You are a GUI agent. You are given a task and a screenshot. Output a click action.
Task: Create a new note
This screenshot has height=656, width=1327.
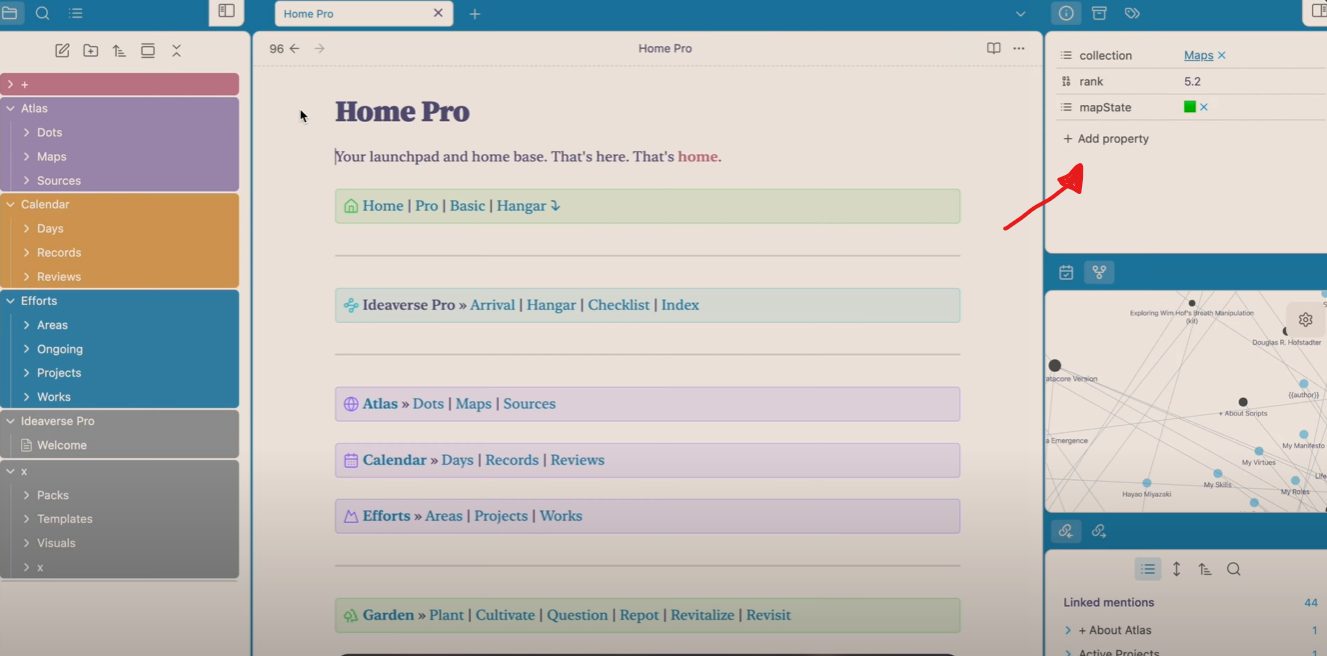click(x=62, y=50)
